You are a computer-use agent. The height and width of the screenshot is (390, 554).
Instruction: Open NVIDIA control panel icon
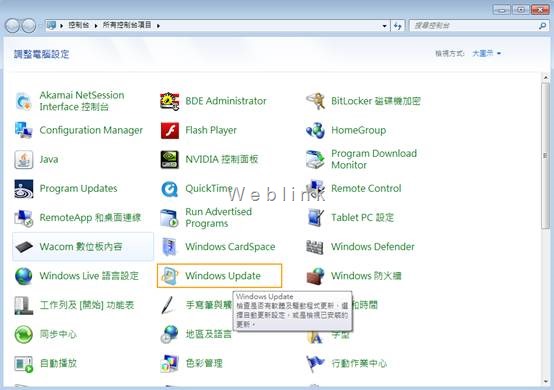[170, 159]
